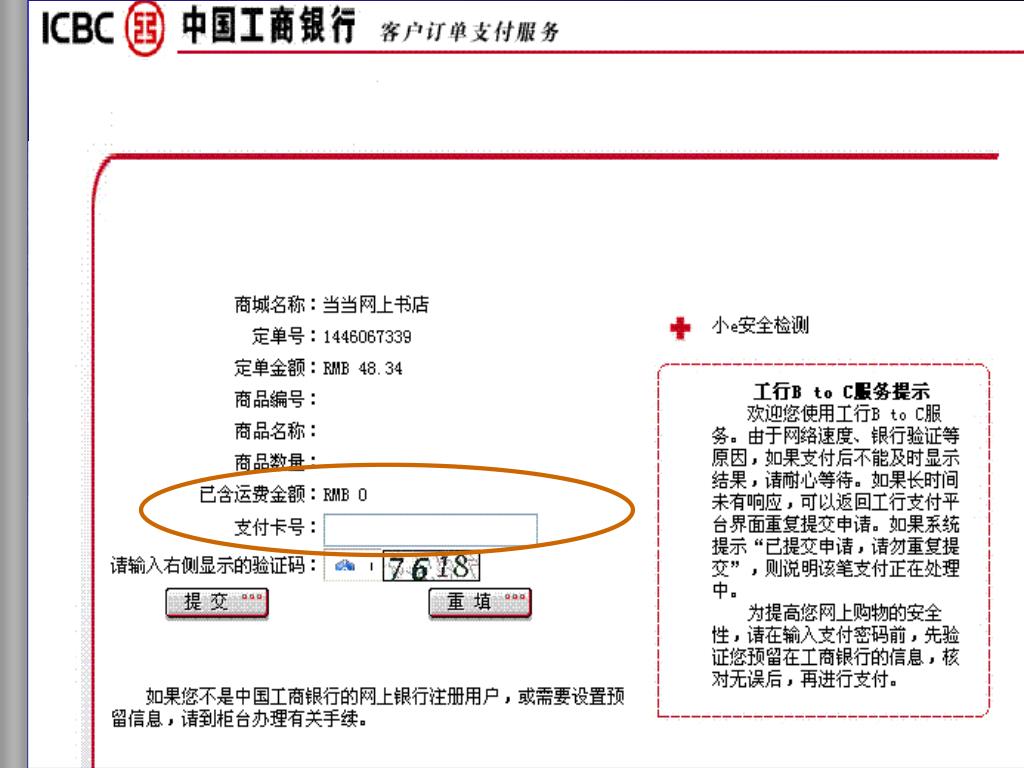Click the red cross safety check icon
The height and width of the screenshot is (768, 1024).
[680, 327]
